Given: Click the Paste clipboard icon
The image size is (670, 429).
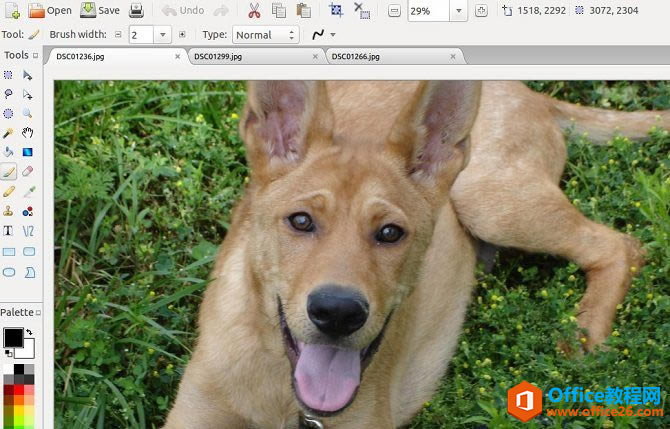Looking at the screenshot, I should 304,10.
